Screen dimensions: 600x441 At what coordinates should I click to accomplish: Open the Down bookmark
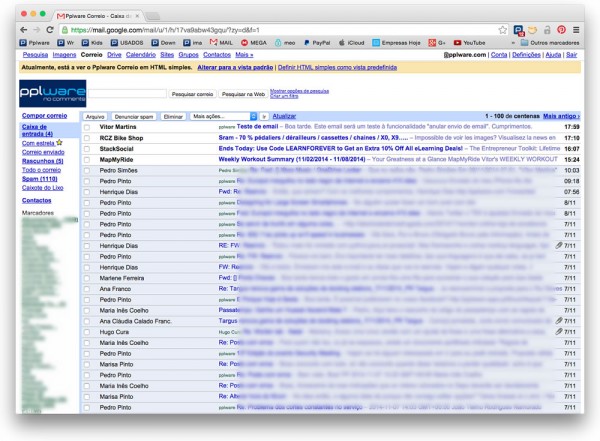coord(163,43)
